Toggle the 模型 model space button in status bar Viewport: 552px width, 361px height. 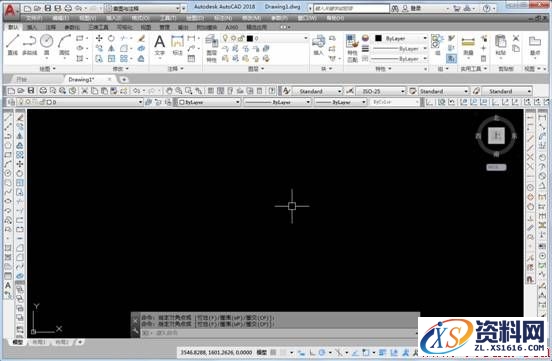(x=261, y=352)
